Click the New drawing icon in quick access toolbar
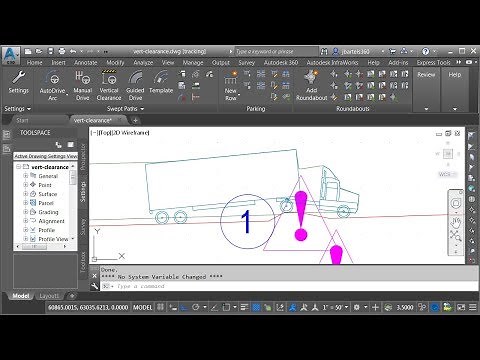 [28, 51]
